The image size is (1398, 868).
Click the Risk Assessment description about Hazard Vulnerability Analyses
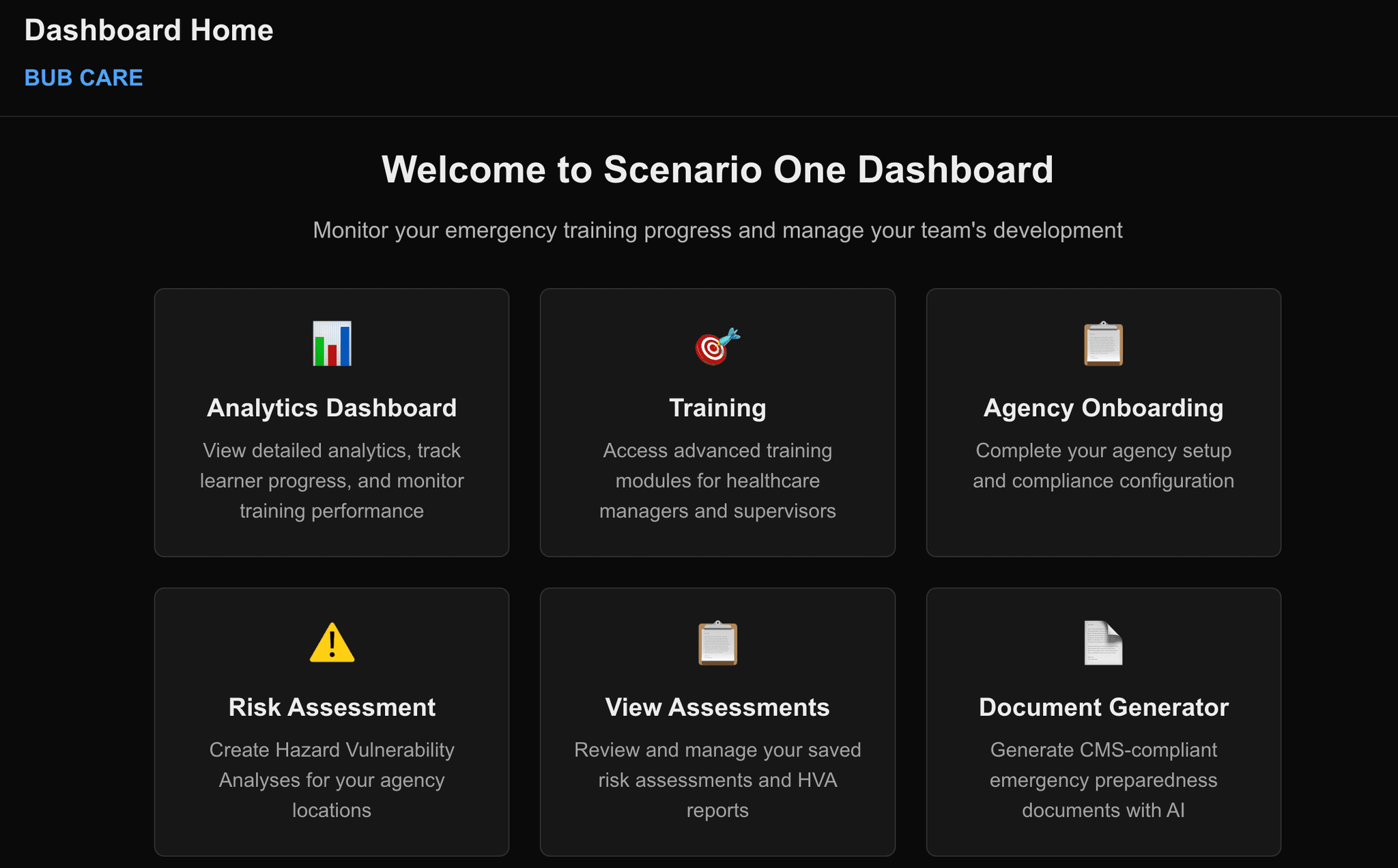pos(332,779)
